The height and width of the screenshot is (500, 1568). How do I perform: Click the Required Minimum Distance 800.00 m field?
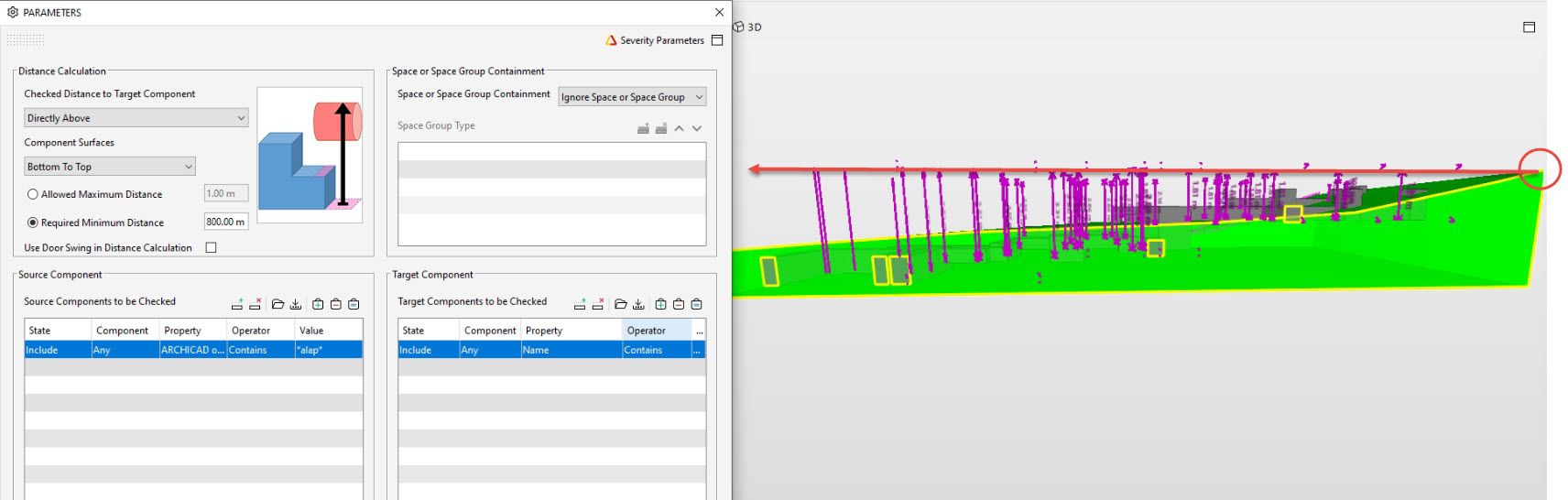pos(226,222)
